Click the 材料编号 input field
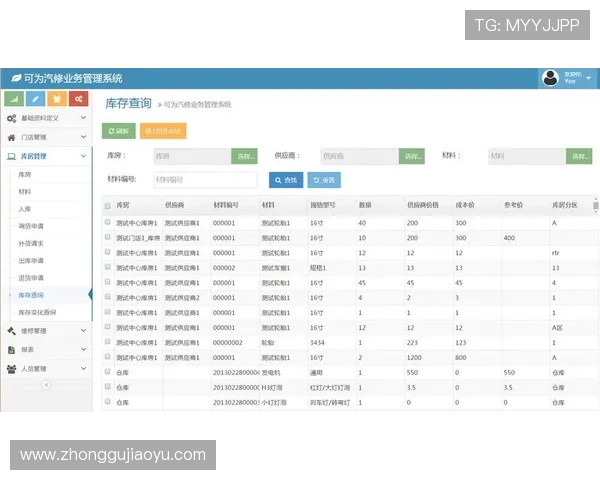The width and height of the screenshot is (600, 480). click(205, 180)
